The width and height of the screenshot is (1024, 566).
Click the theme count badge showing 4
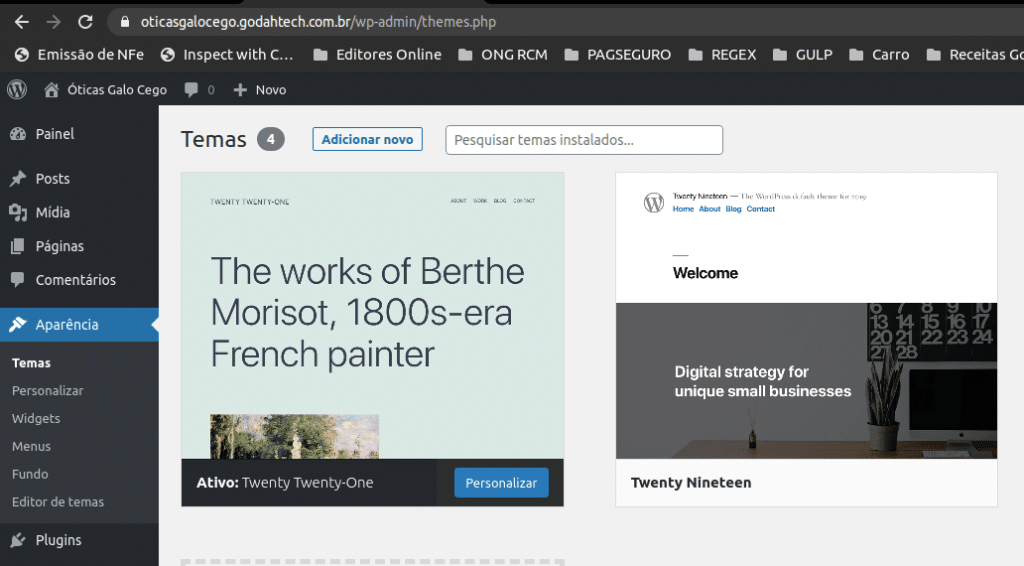pos(270,139)
